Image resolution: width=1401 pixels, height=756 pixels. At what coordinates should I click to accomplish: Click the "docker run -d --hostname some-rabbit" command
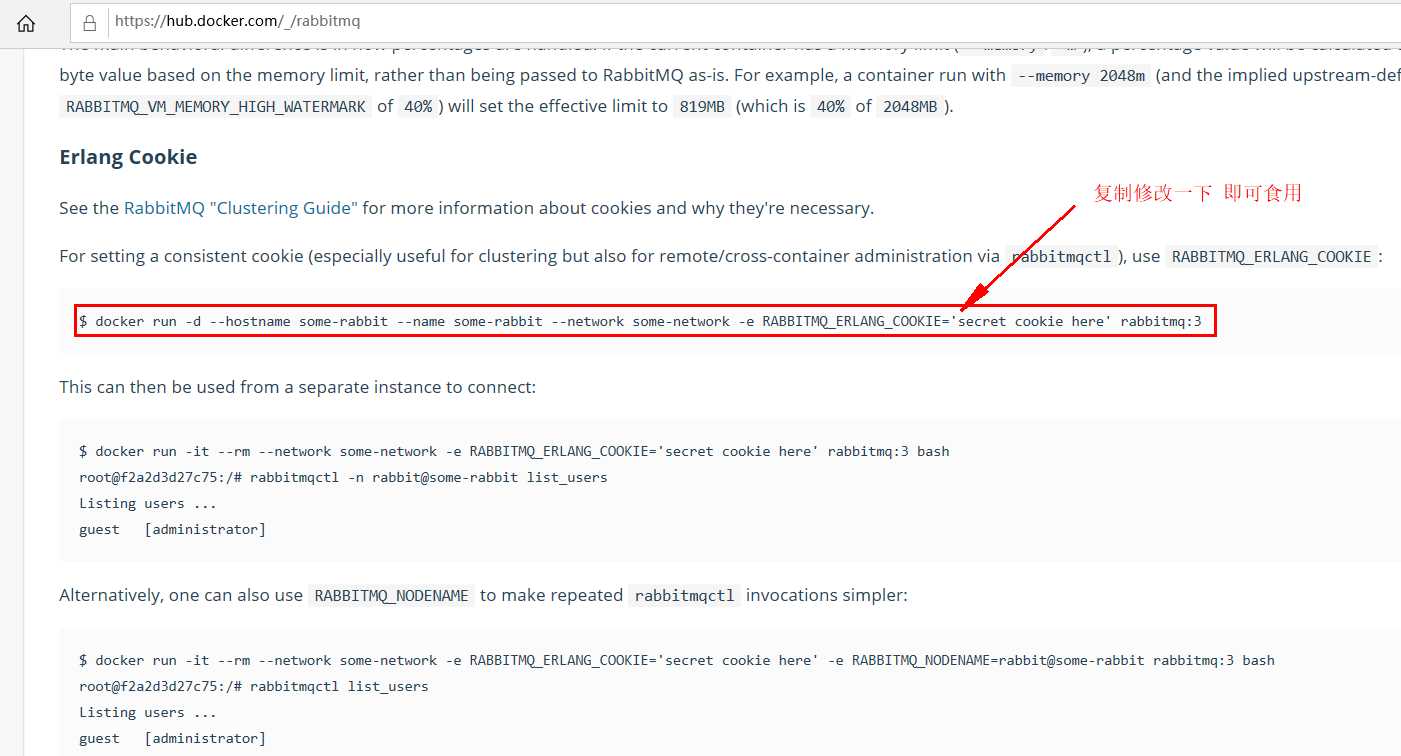click(x=640, y=321)
